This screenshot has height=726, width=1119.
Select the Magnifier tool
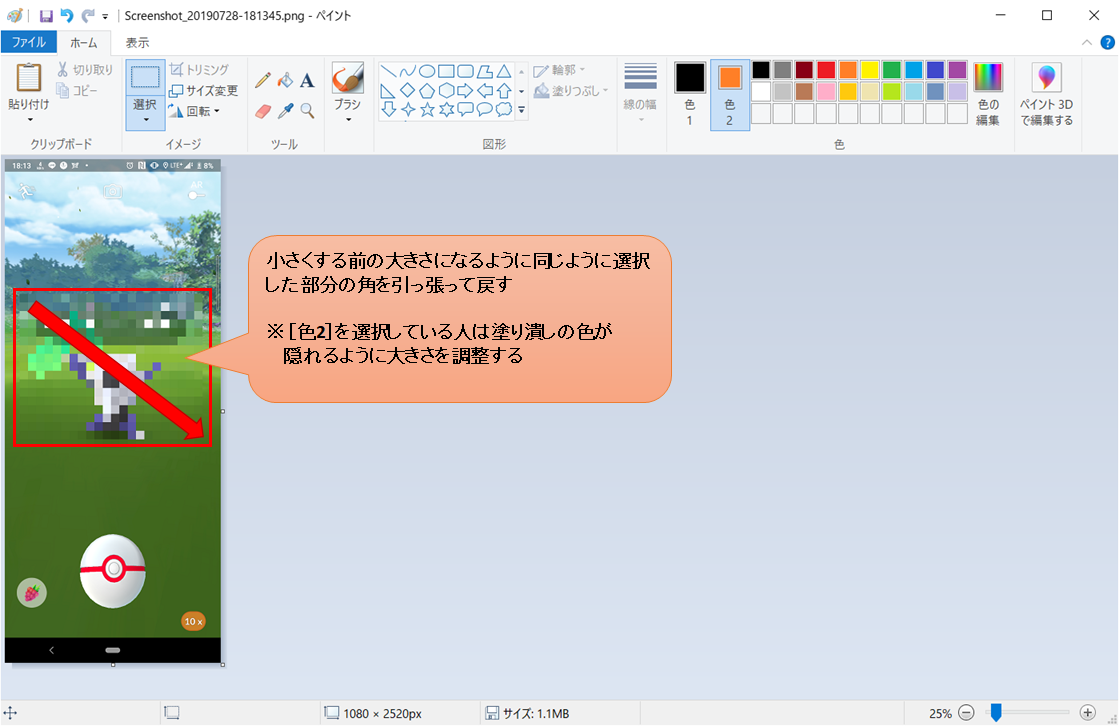(x=306, y=110)
